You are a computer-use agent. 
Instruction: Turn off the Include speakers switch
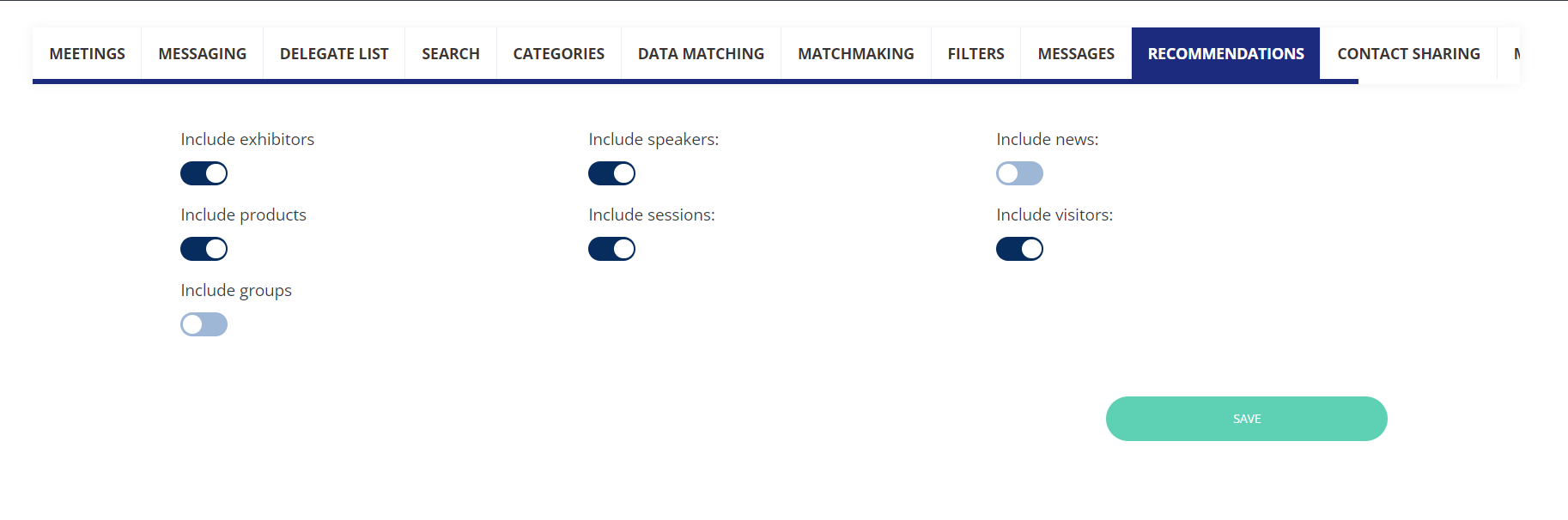point(611,173)
